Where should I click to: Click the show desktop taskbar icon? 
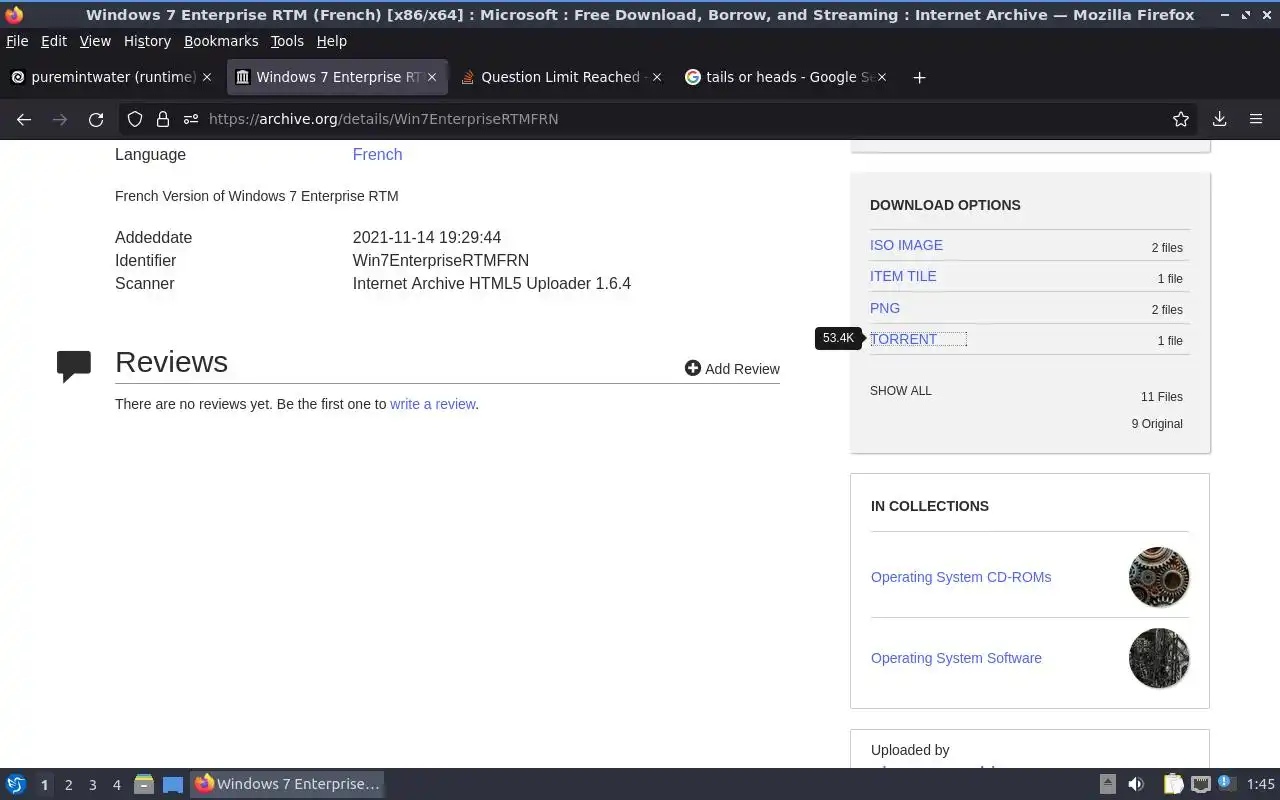173,785
